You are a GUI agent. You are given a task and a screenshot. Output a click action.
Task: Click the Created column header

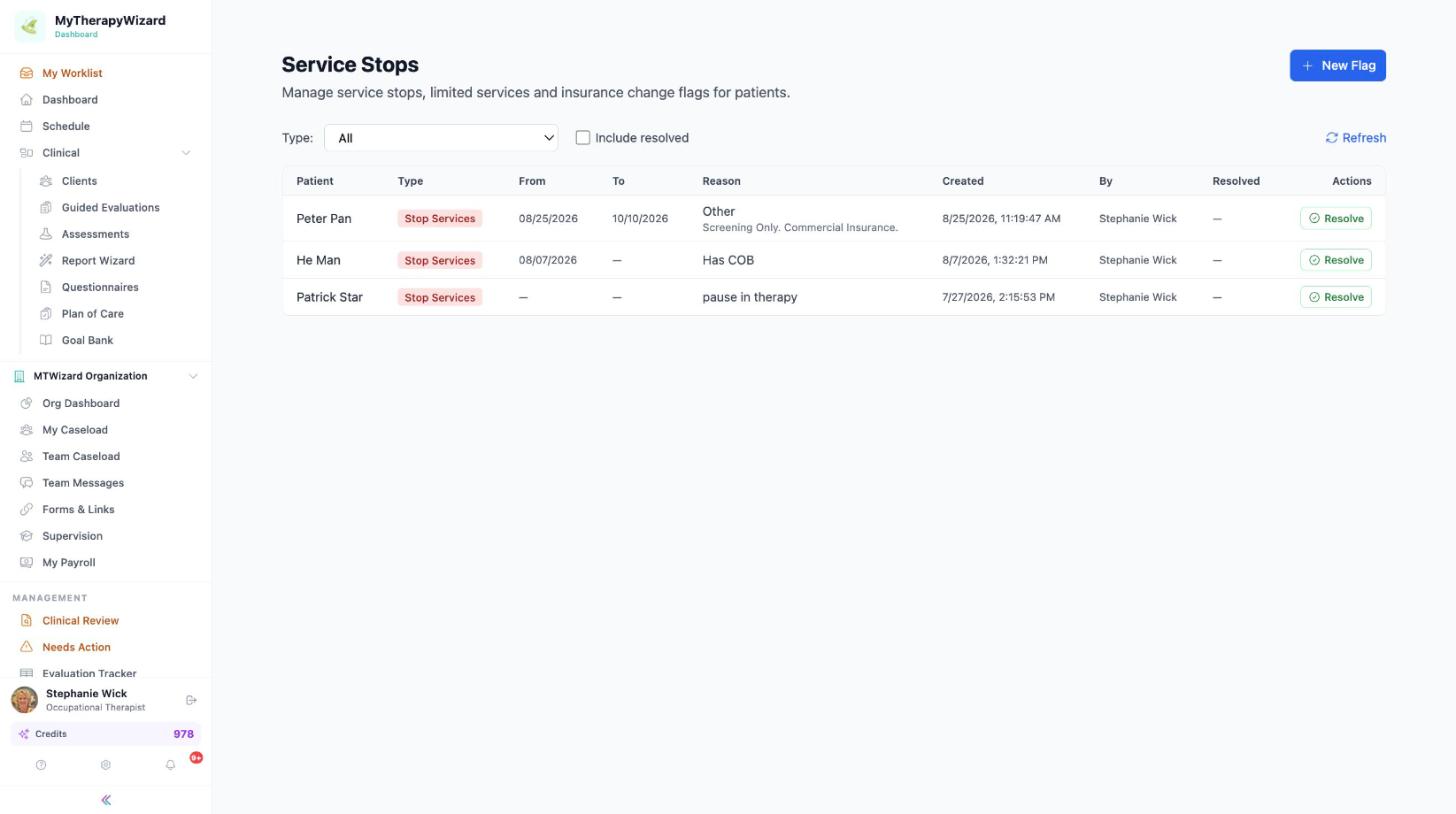[962, 181]
